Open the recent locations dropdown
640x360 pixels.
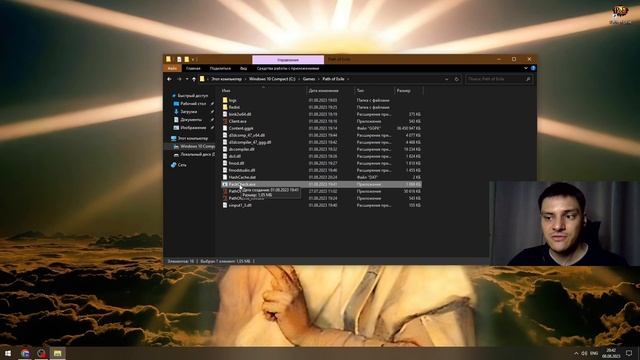[187, 79]
